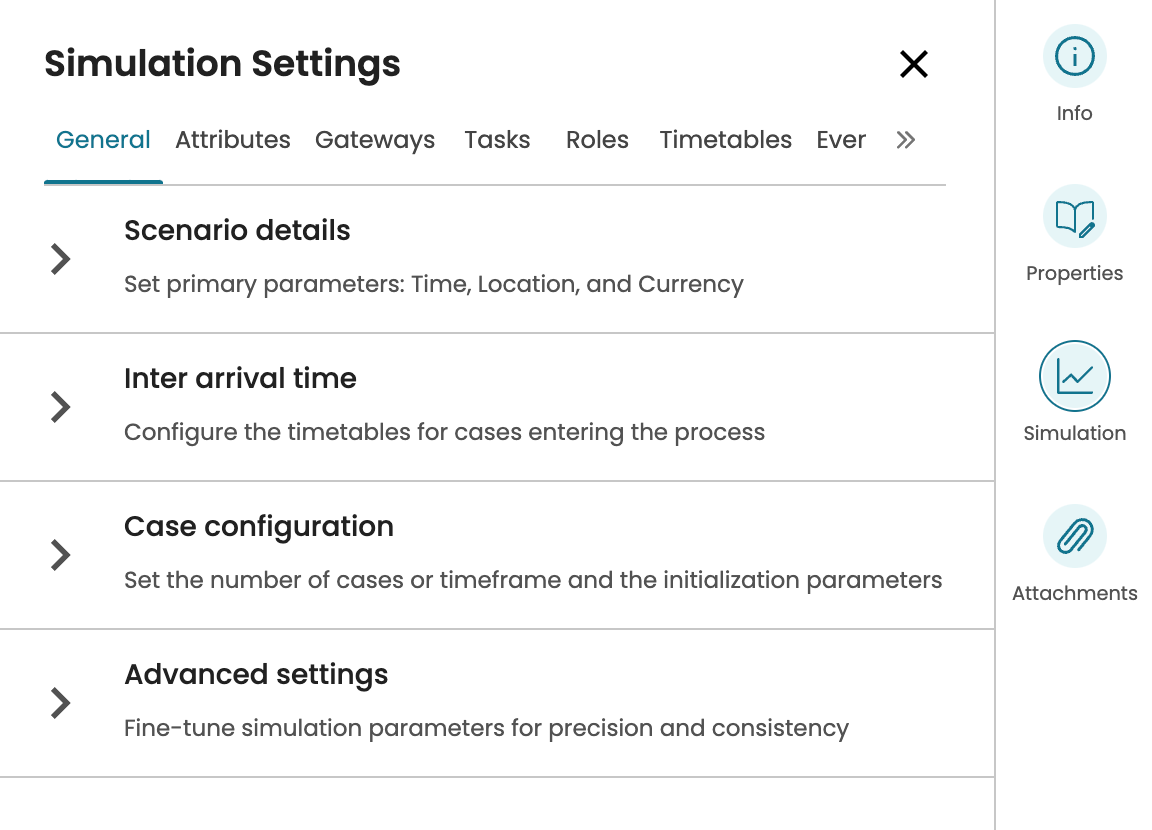
Task: Expand the Advanced settings chevron
Action: [x=61, y=703]
